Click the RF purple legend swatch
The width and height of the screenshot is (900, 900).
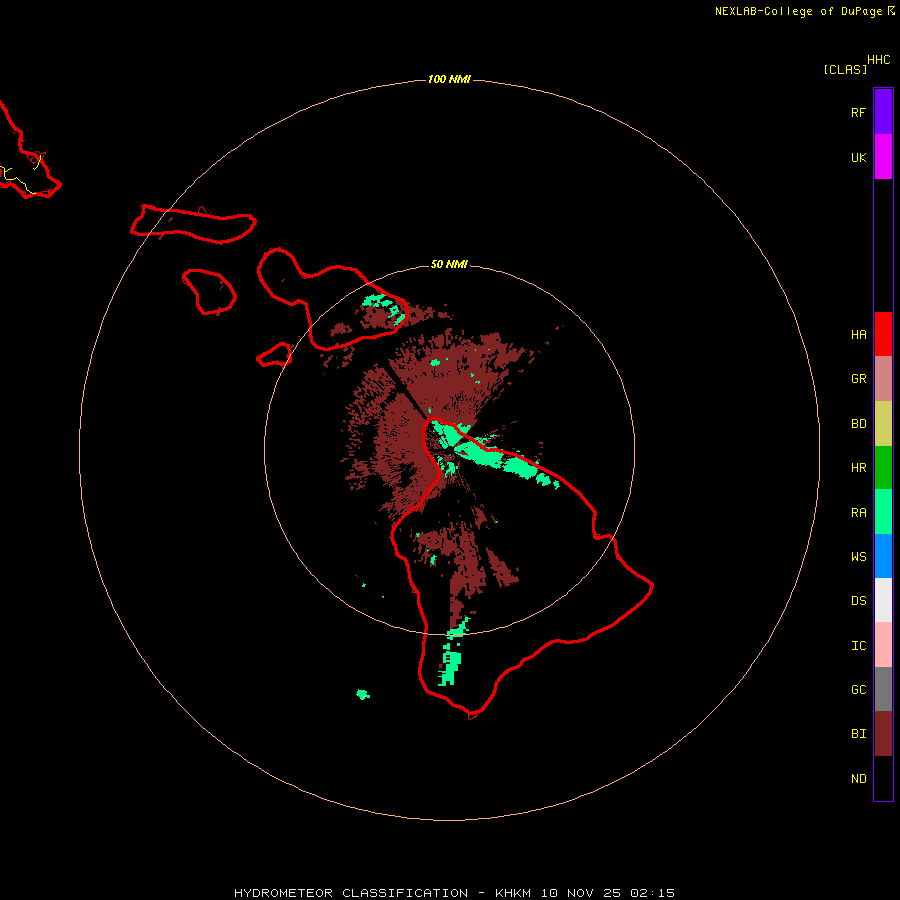[x=883, y=112]
